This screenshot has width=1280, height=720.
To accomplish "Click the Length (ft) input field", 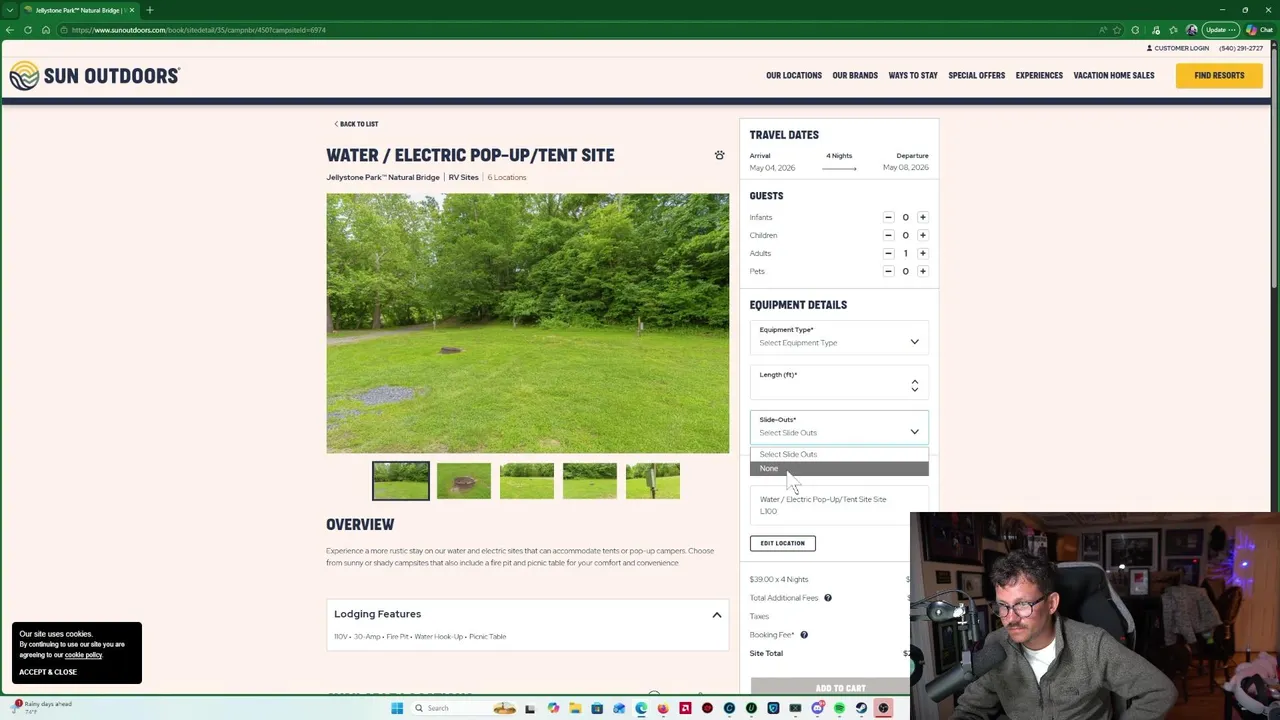I will pos(839,382).
